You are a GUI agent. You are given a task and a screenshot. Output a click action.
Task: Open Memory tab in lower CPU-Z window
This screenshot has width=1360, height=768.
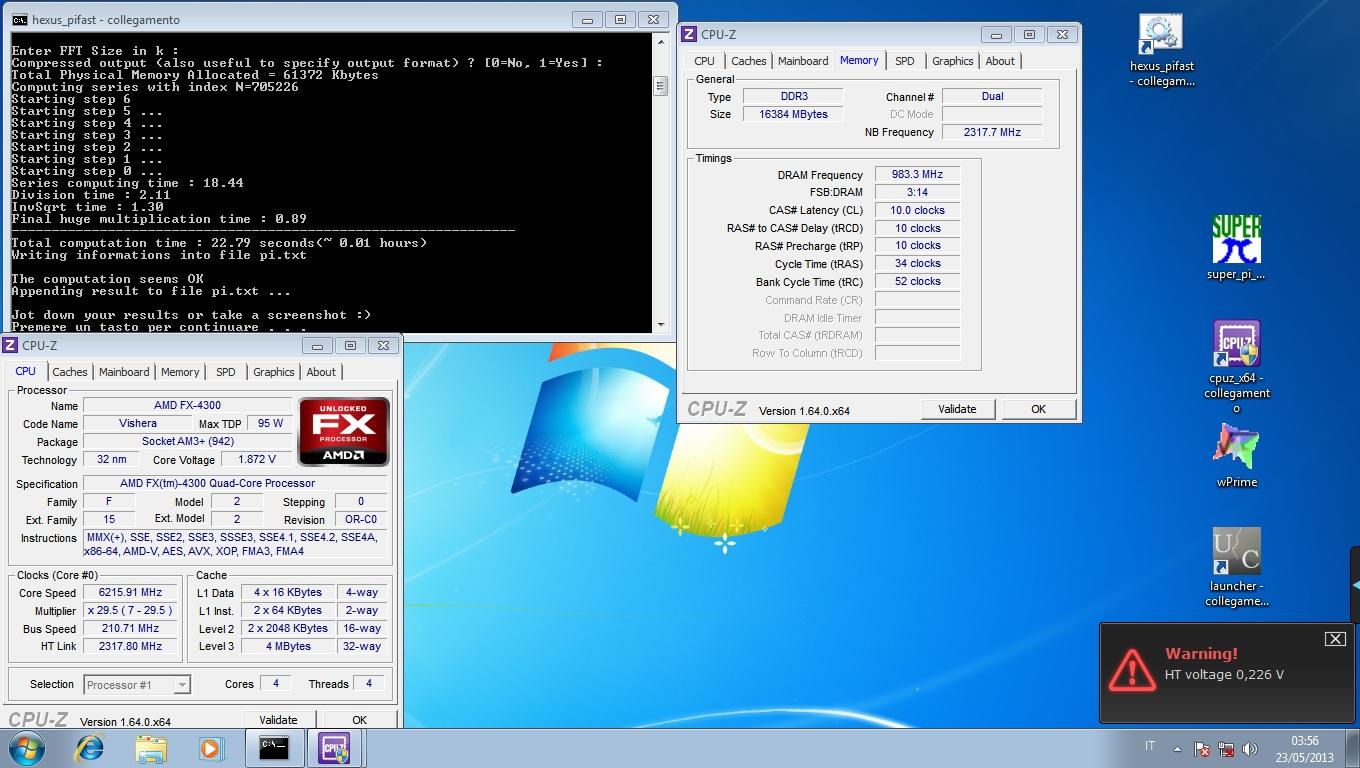tap(180, 372)
